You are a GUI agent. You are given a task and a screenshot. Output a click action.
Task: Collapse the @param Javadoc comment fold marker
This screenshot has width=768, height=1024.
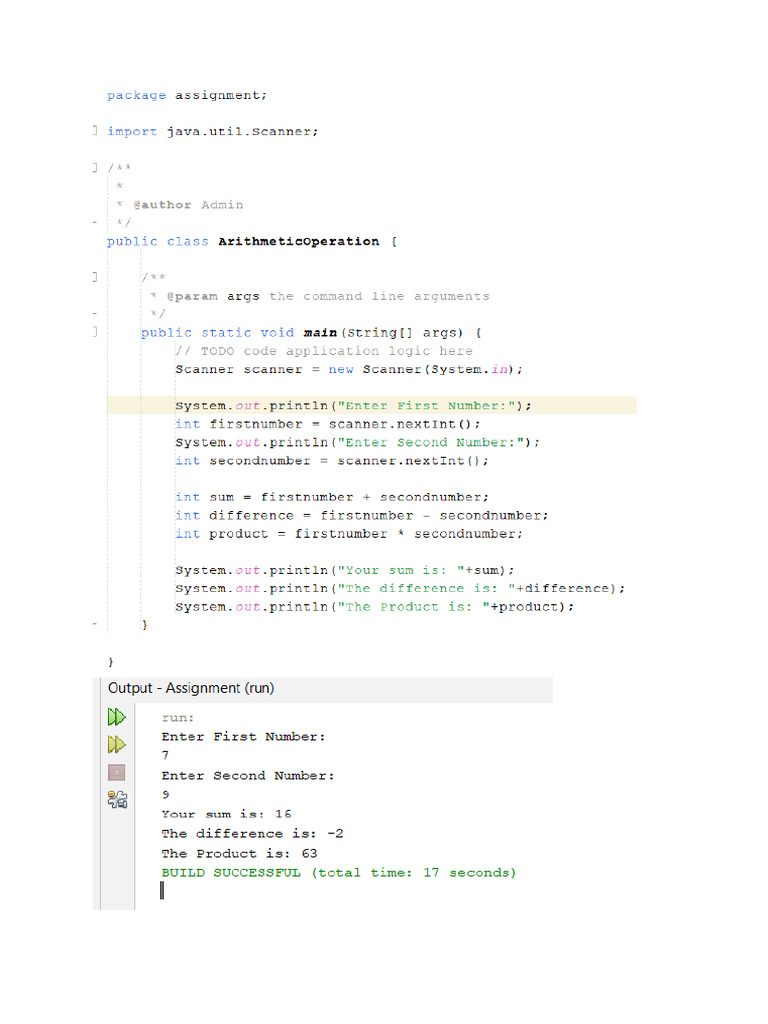[95, 277]
